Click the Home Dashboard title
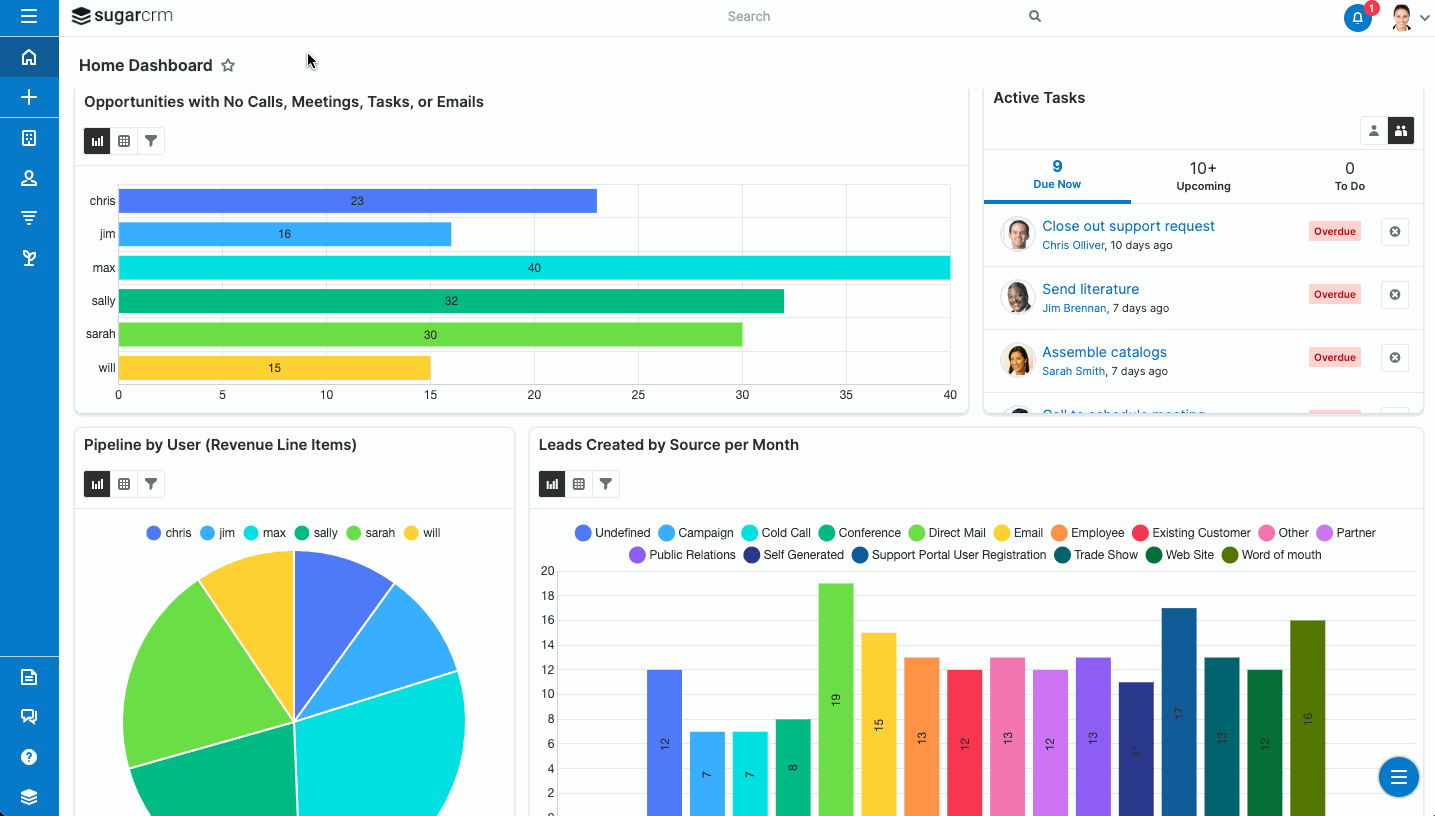Image resolution: width=1435 pixels, height=816 pixels. 146,65
